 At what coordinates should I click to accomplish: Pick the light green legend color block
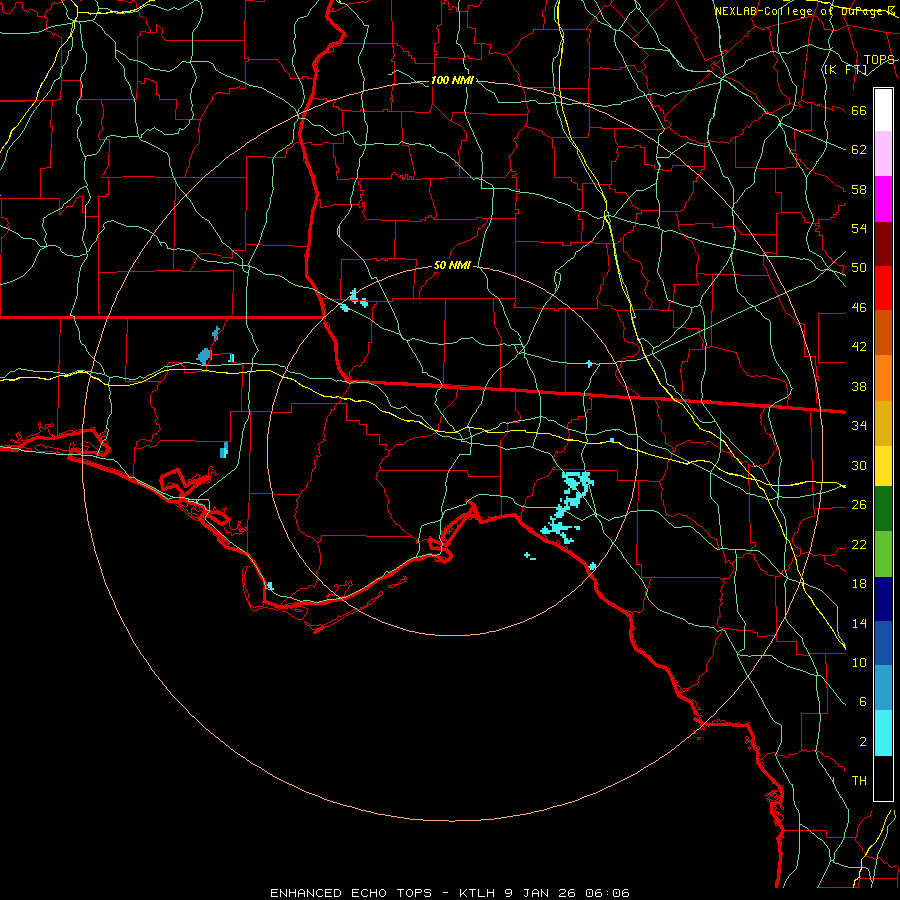(x=883, y=554)
